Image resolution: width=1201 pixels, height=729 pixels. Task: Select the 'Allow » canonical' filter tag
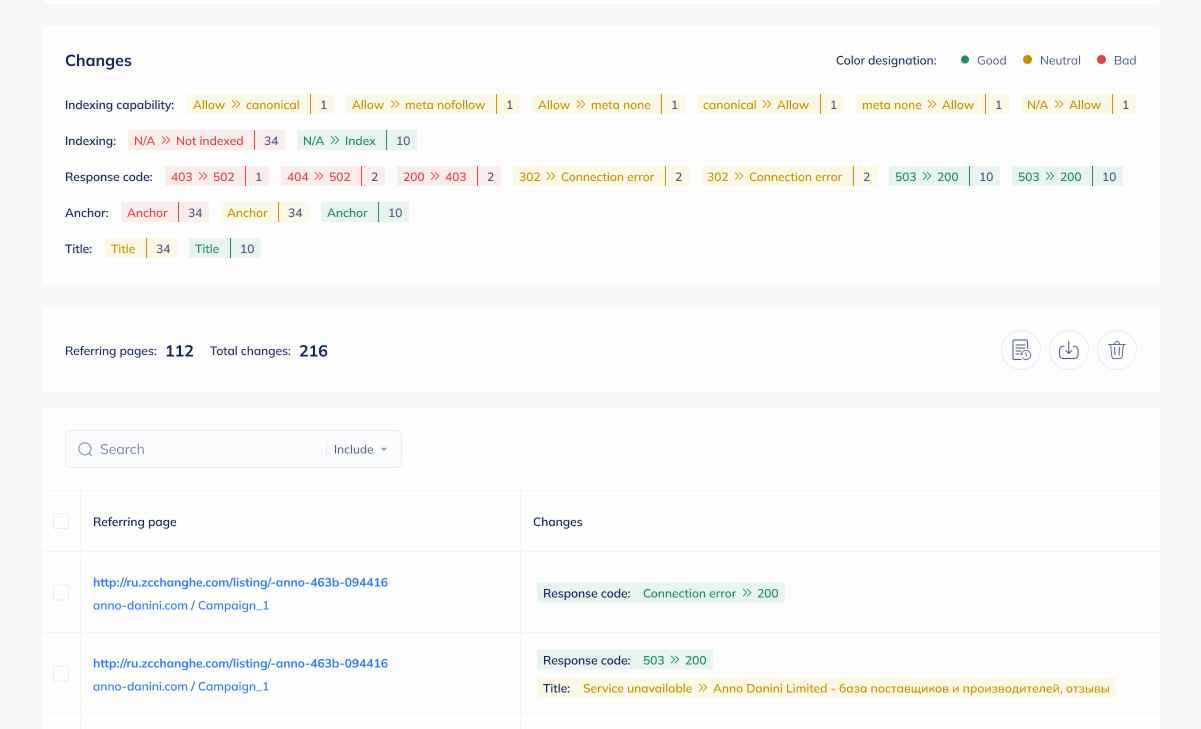pos(246,105)
